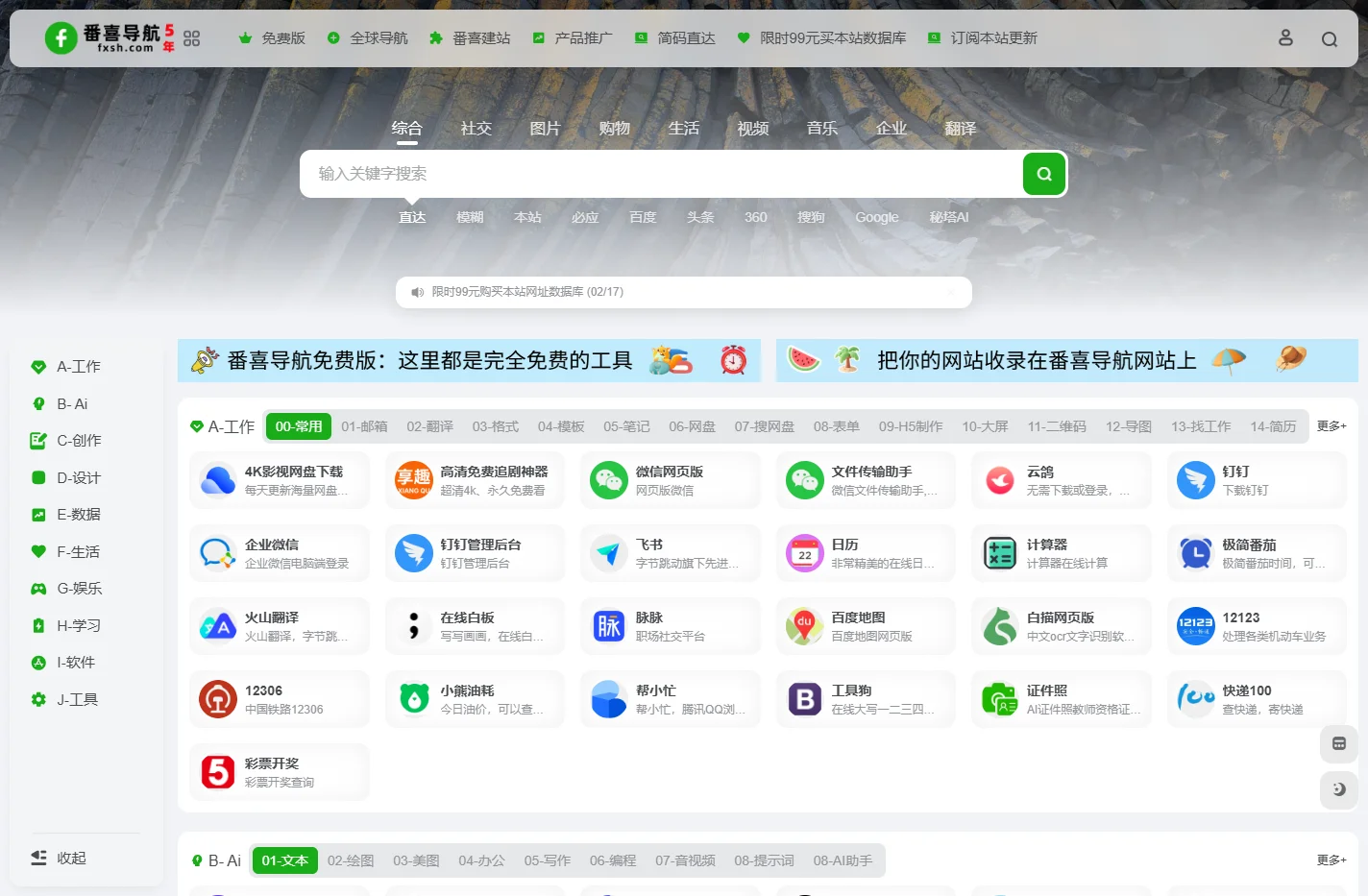
Task: Open the grid apps icon beside logo
Action: [192, 38]
